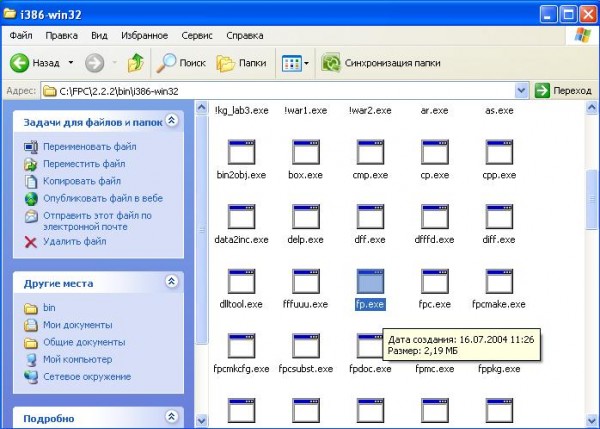The height and width of the screenshot is (429, 600).
Task: Click task pane scrollbar up arrow
Action: 202,108
